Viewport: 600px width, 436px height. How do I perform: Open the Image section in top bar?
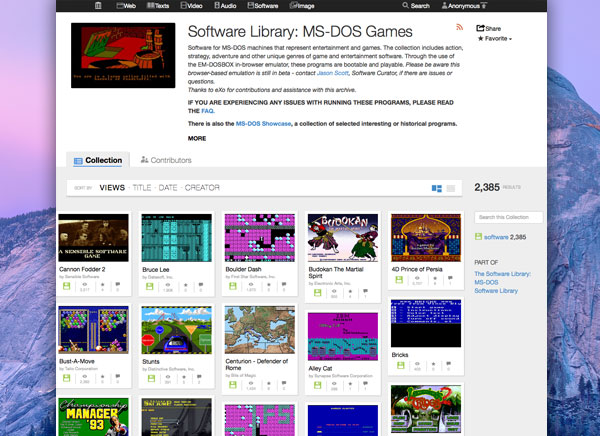coord(302,6)
